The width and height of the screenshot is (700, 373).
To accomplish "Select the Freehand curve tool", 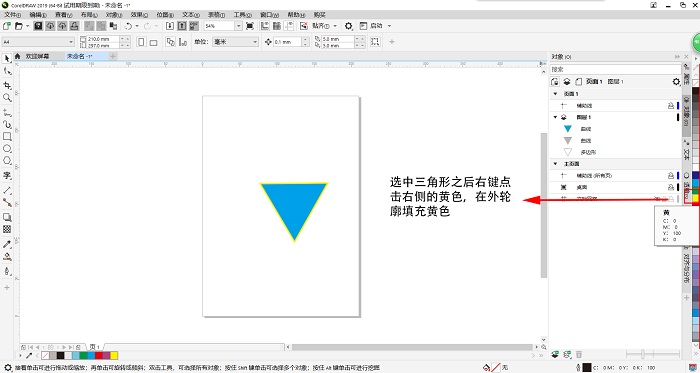I will 7,112.
